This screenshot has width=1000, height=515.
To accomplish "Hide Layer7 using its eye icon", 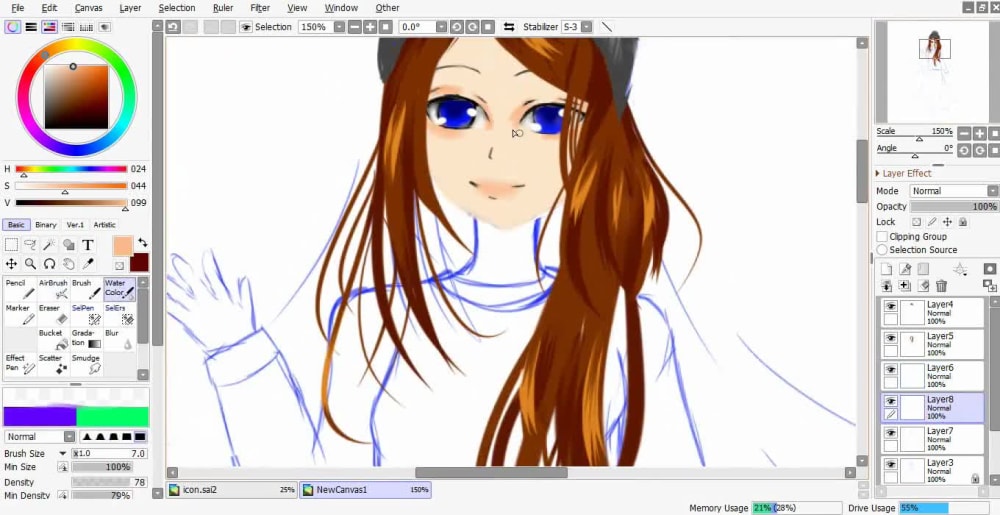I will tap(890, 433).
